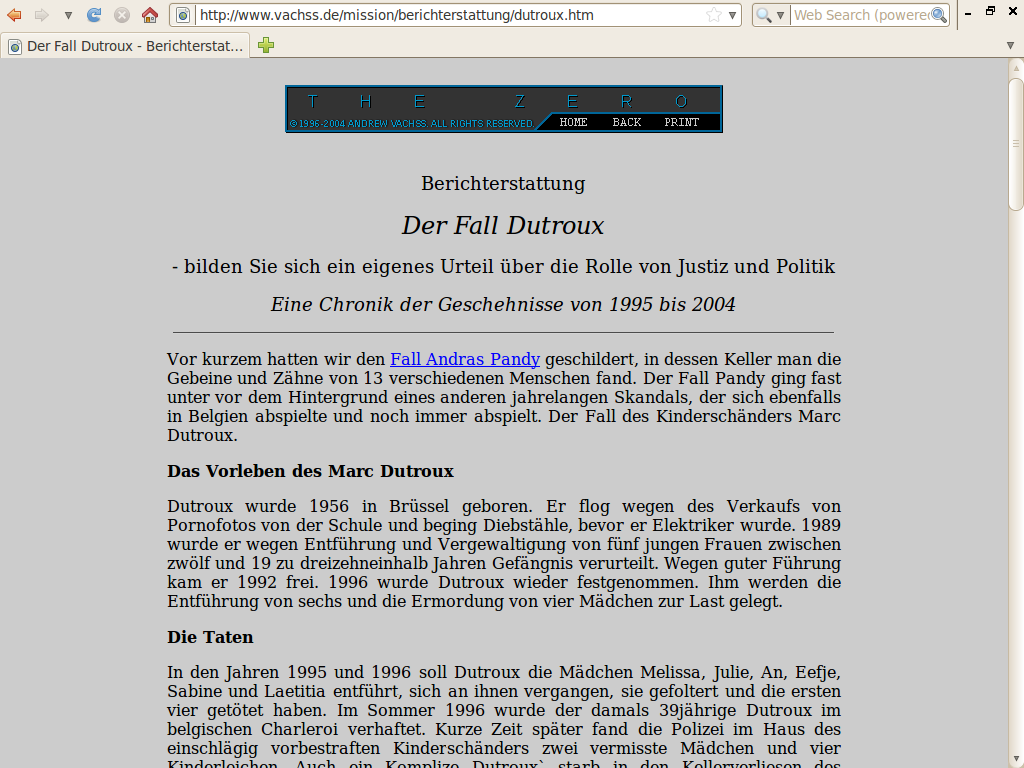
Task: Click the subtitle 'Eine Chronik der Geschehnisse von 1995 bis 2004'
Action: pos(503,304)
